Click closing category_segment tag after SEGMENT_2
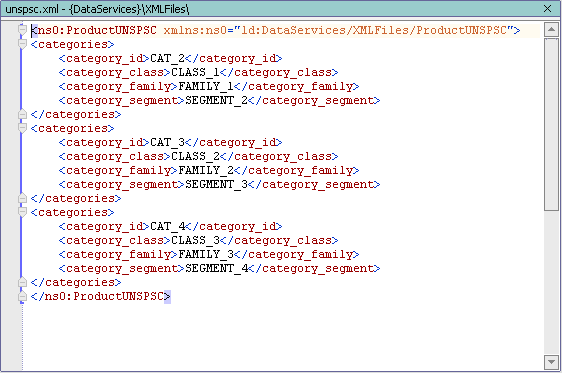Screen dimensions: 562x373 [x=314, y=100]
